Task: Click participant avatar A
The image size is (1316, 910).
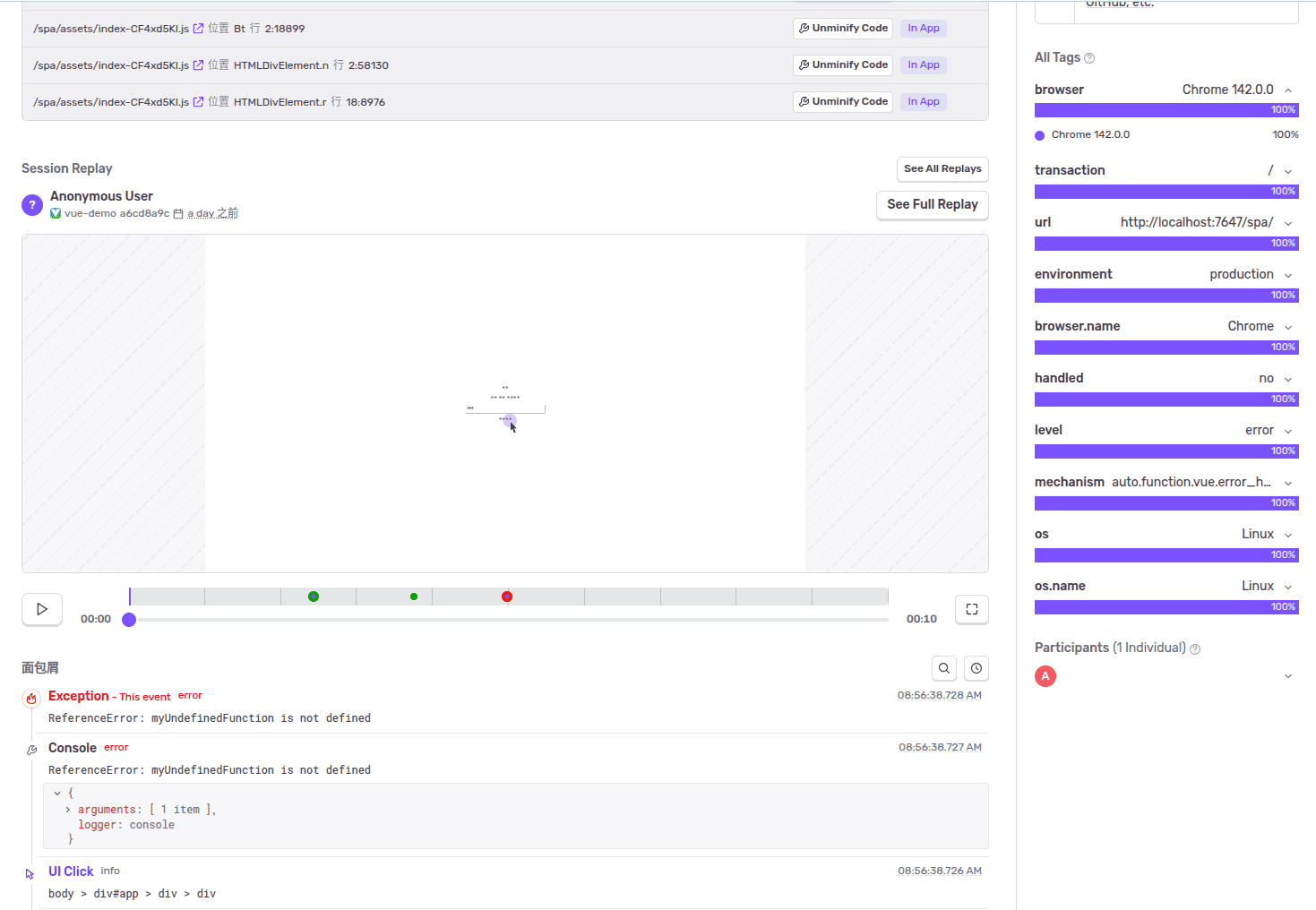Action: [x=1045, y=676]
